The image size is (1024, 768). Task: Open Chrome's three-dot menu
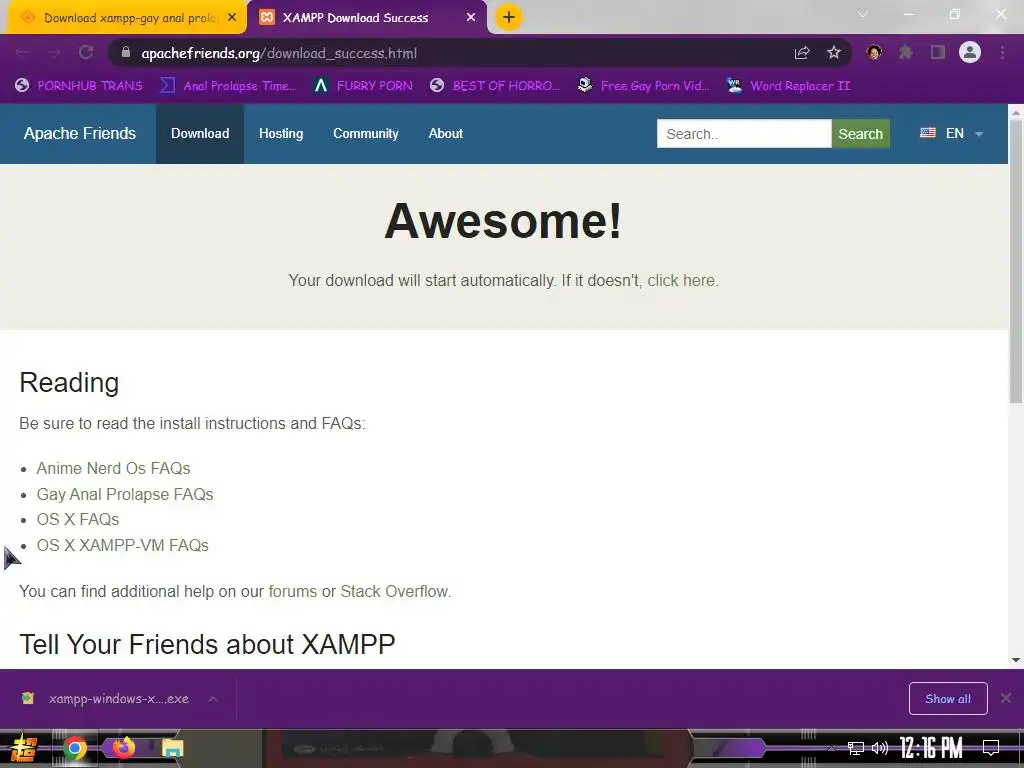tap(1002, 52)
